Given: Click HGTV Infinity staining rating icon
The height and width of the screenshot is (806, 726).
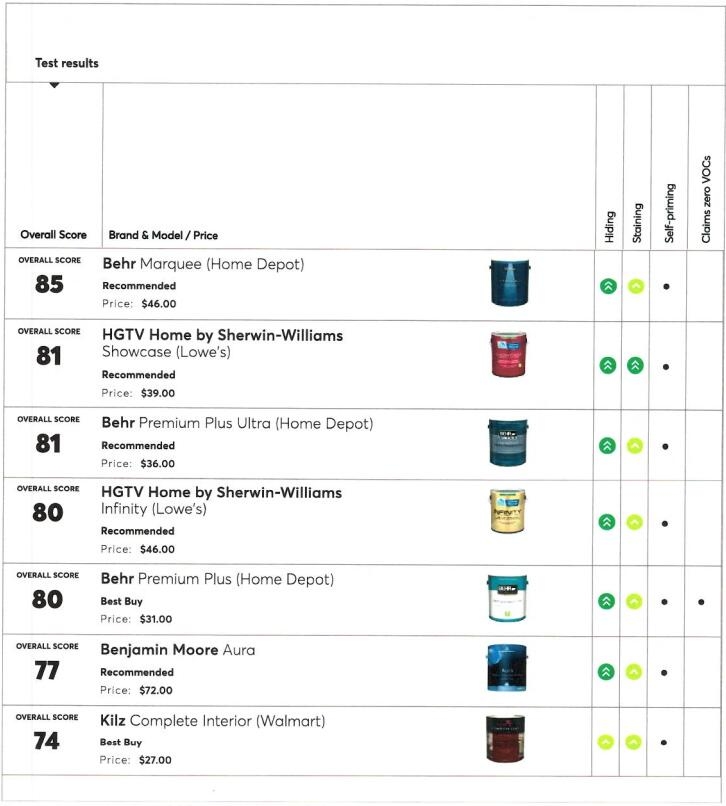Looking at the screenshot, I should tap(634, 522).
